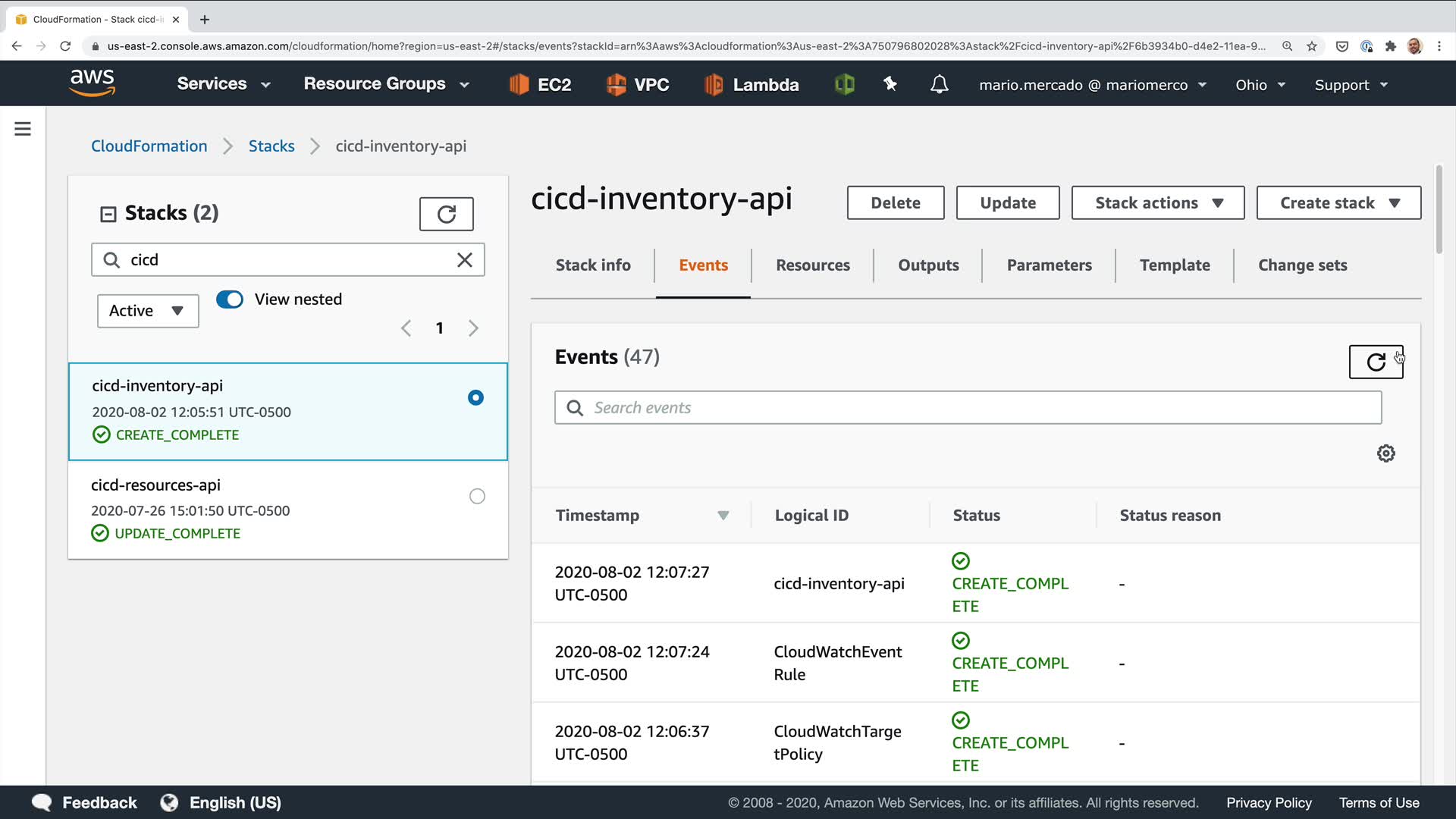Open the Active filter dropdown
The height and width of the screenshot is (819, 1456).
coord(148,311)
